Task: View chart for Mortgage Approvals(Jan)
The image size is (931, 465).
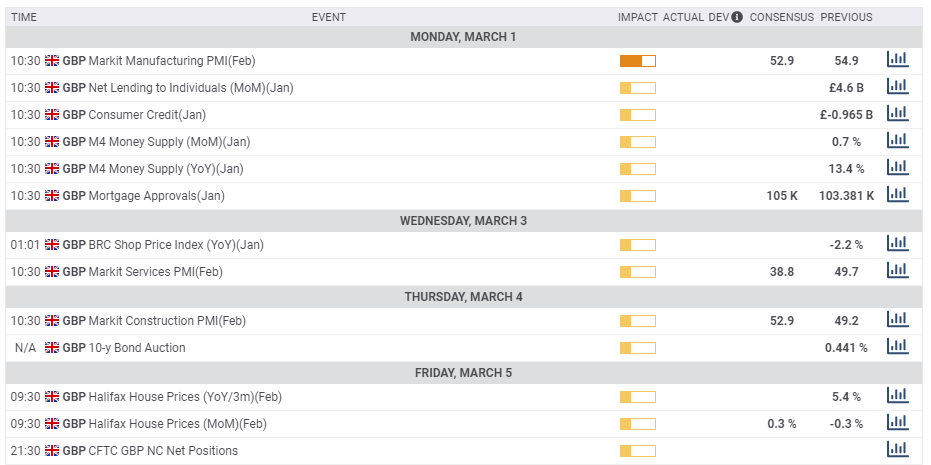Action: pyautogui.click(x=897, y=195)
